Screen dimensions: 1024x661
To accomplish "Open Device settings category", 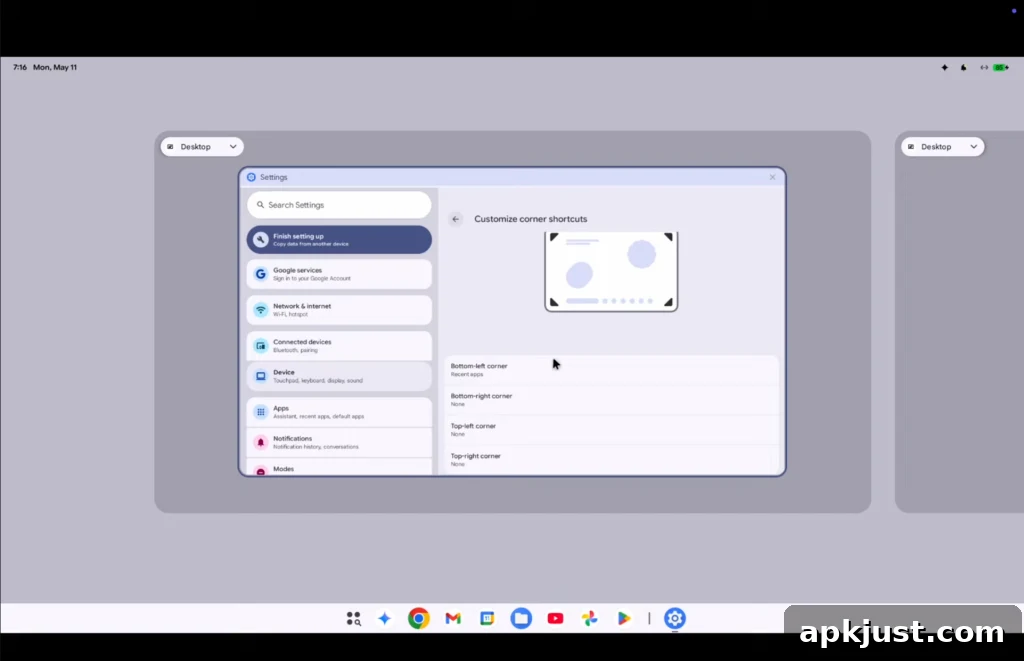I will 339,376.
